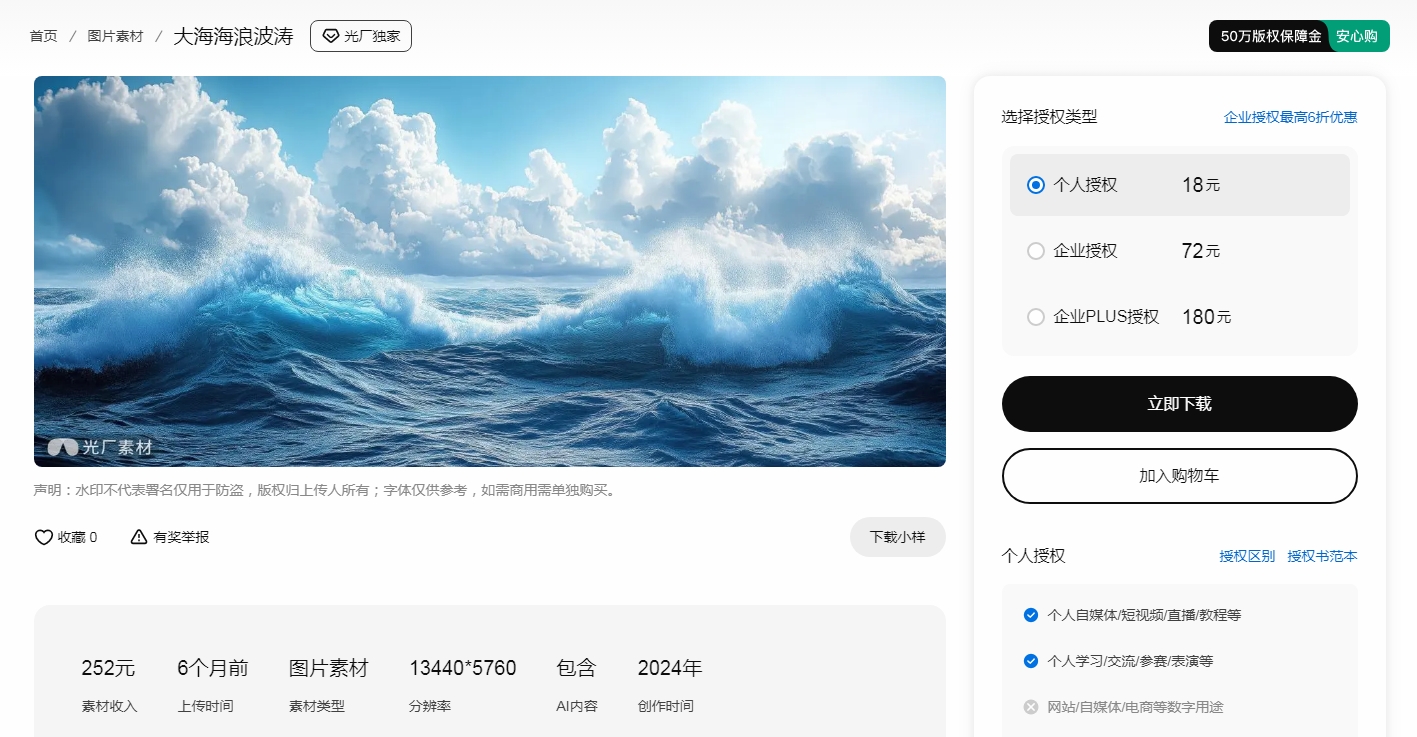Screen dimensions: 1417x737
Task: Open 图片素材 breadcrumb link
Action: [115, 36]
